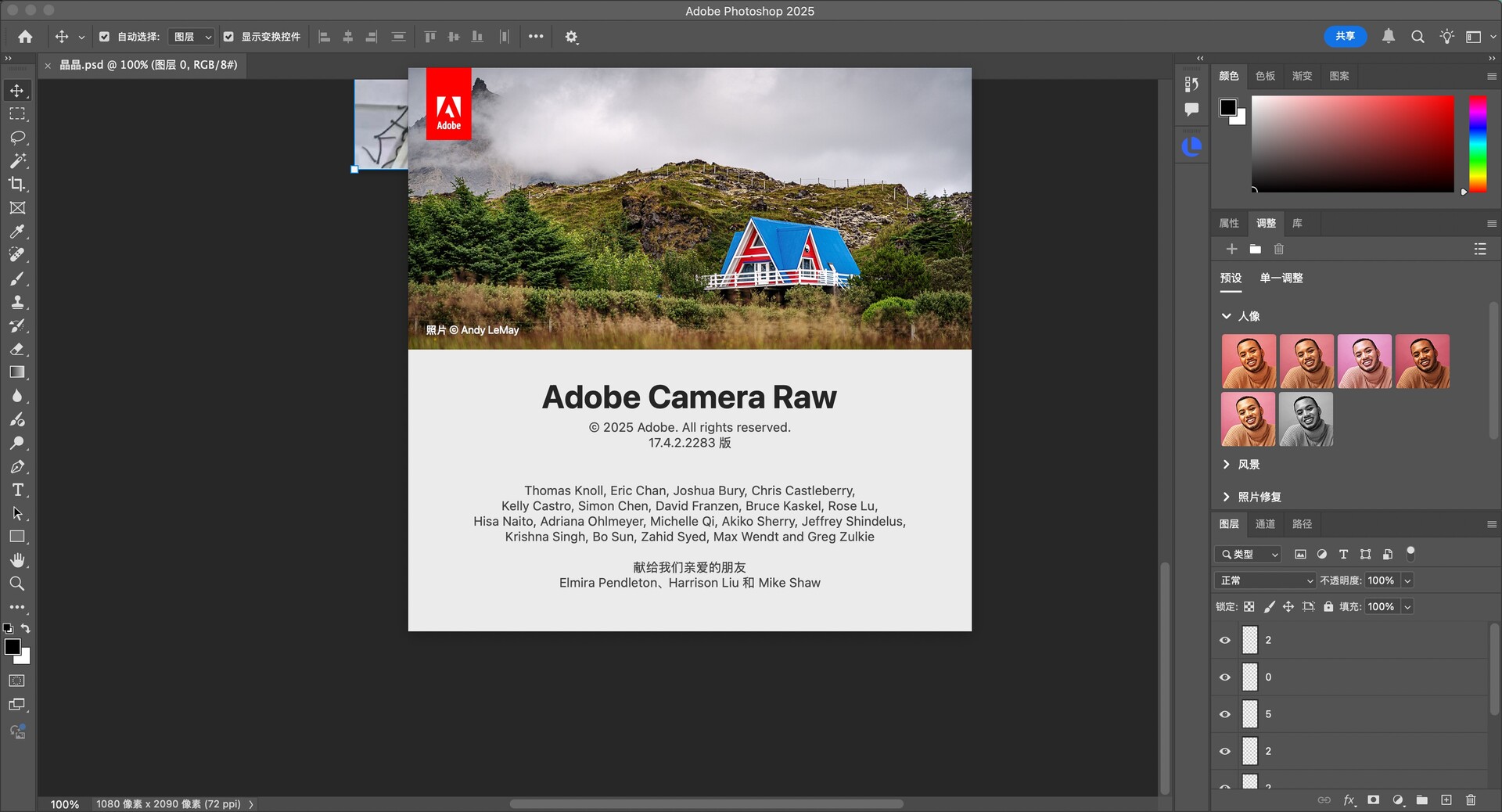Select the Pen tool
This screenshot has width=1502, height=812.
[x=17, y=466]
